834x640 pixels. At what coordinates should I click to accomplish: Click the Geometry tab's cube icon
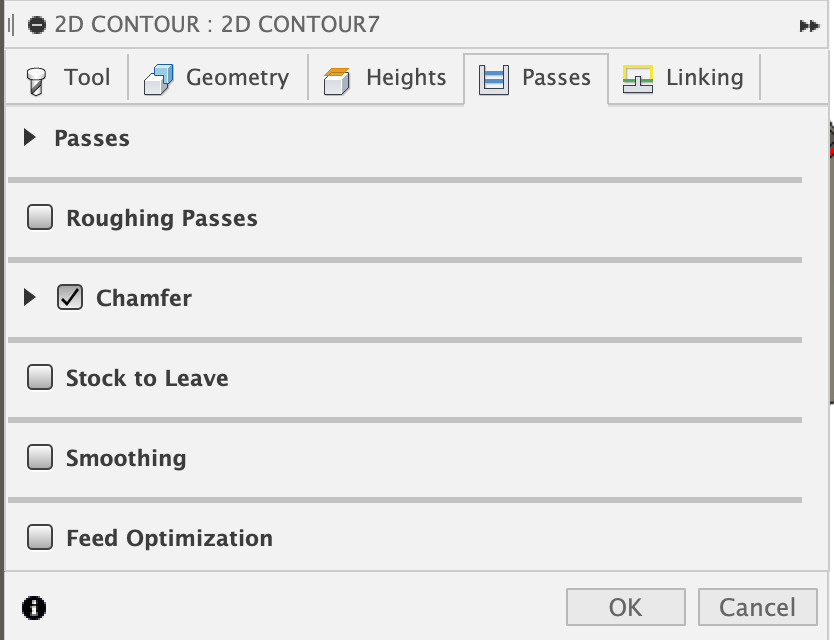tap(157, 77)
